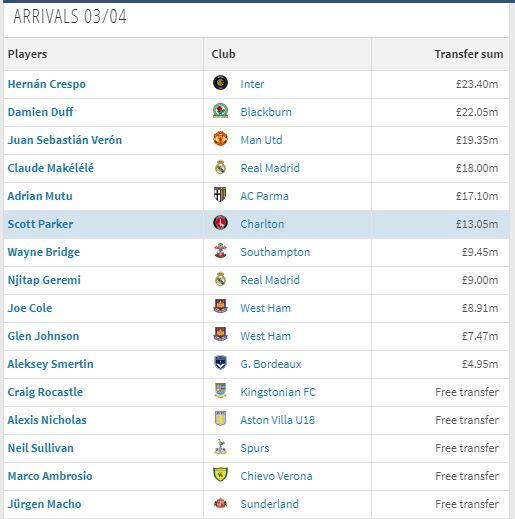Click the Blackburn Rovers crest icon
Viewport: 515px width, 519px height.
click(x=220, y=111)
